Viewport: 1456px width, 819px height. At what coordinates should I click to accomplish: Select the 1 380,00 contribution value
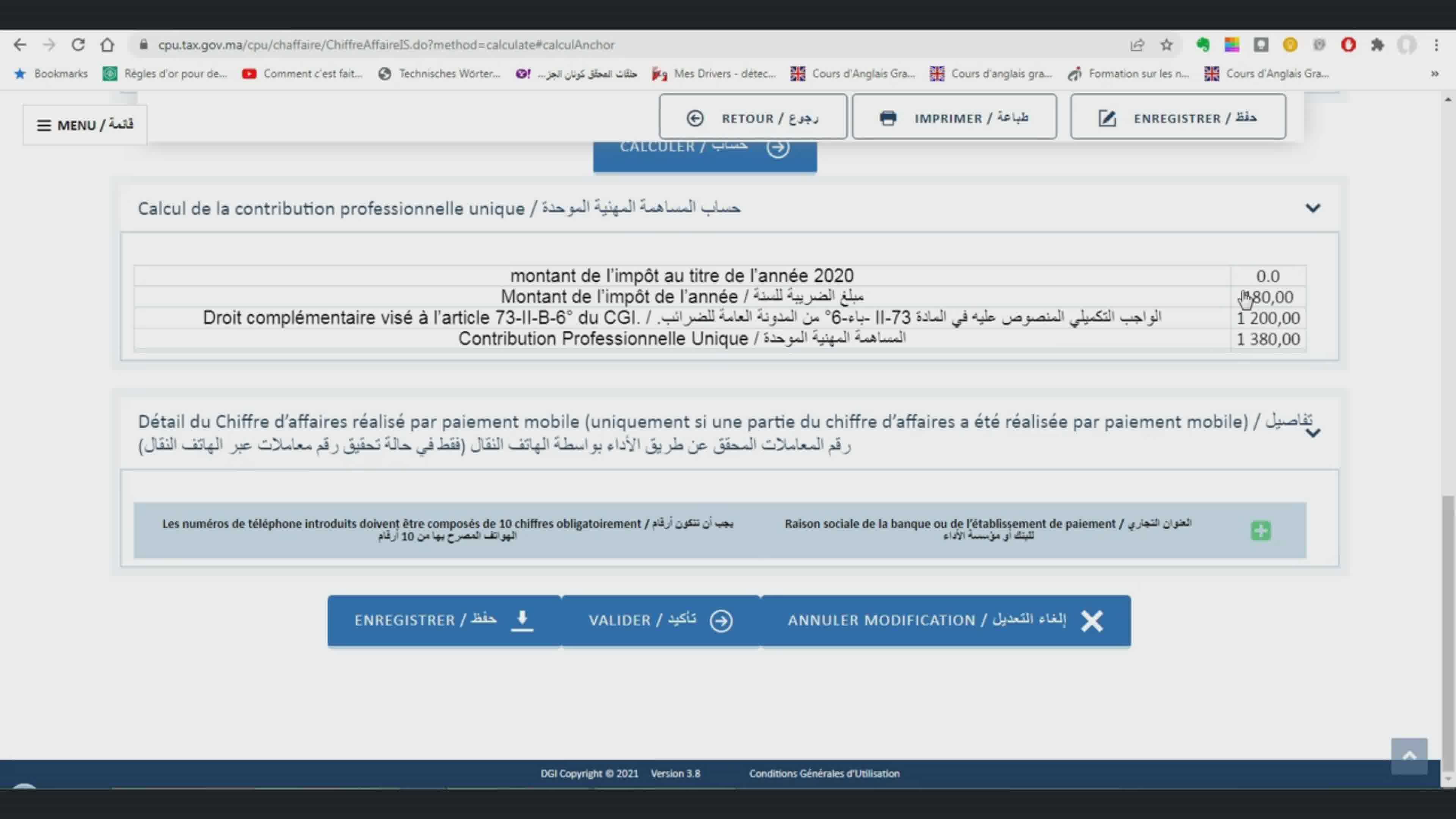1268,339
